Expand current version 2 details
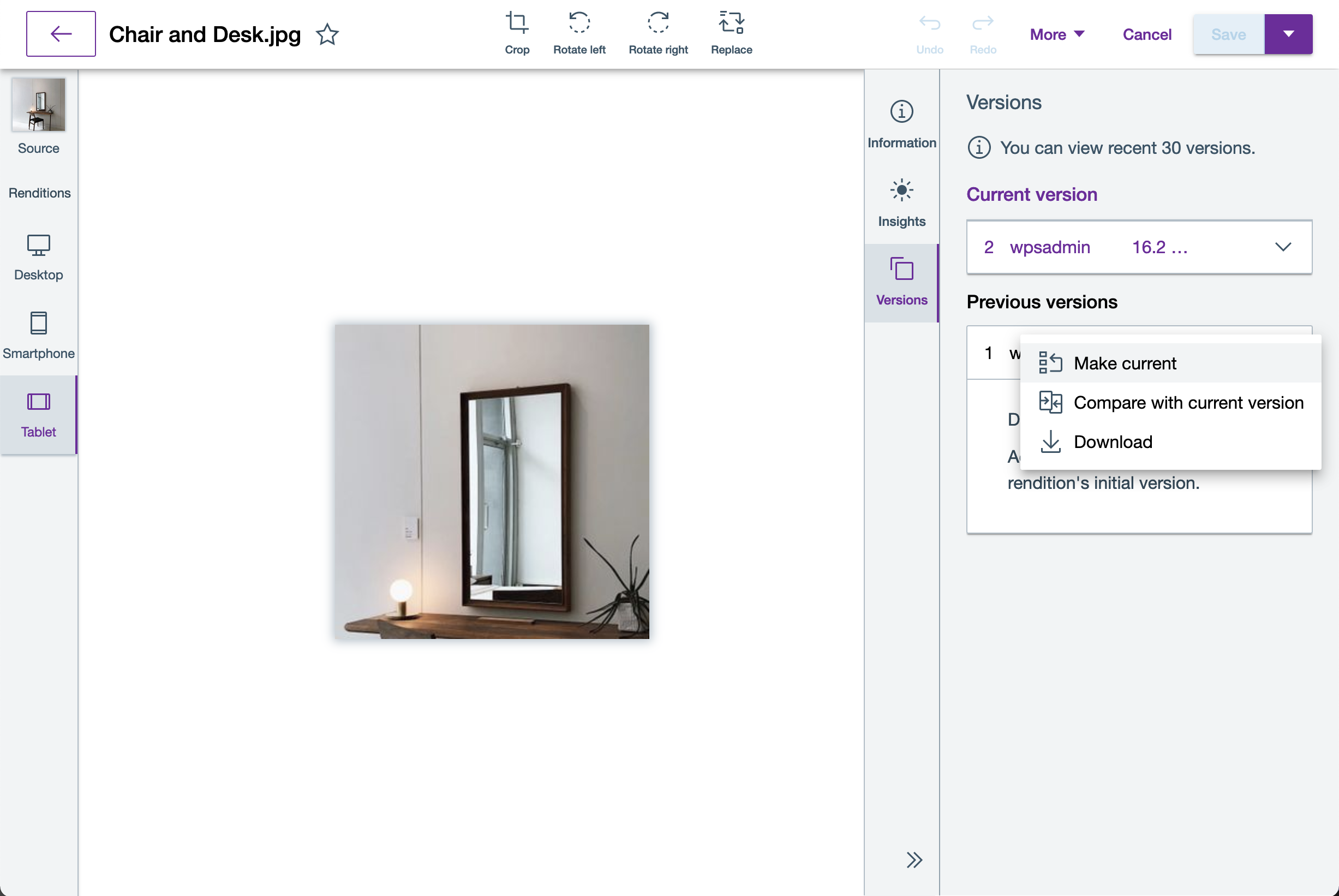The image size is (1339, 896). [1283, 247]
